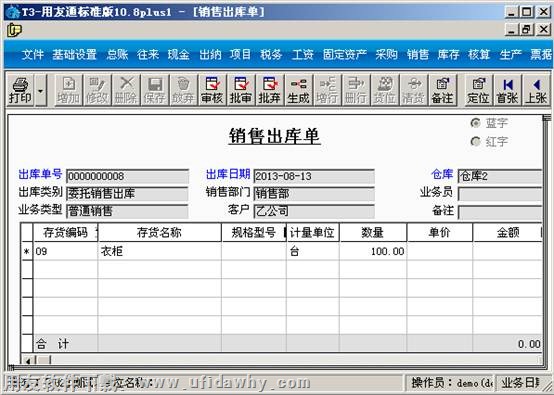Open the 出纳 menu
Screen dimensions: 554x395
tap(210, 54)
